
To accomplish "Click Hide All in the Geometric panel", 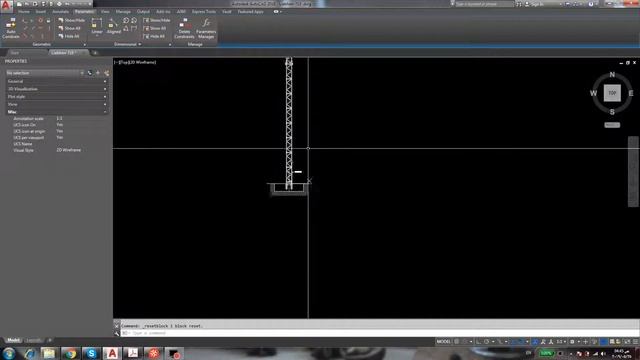I will (69, 36).
